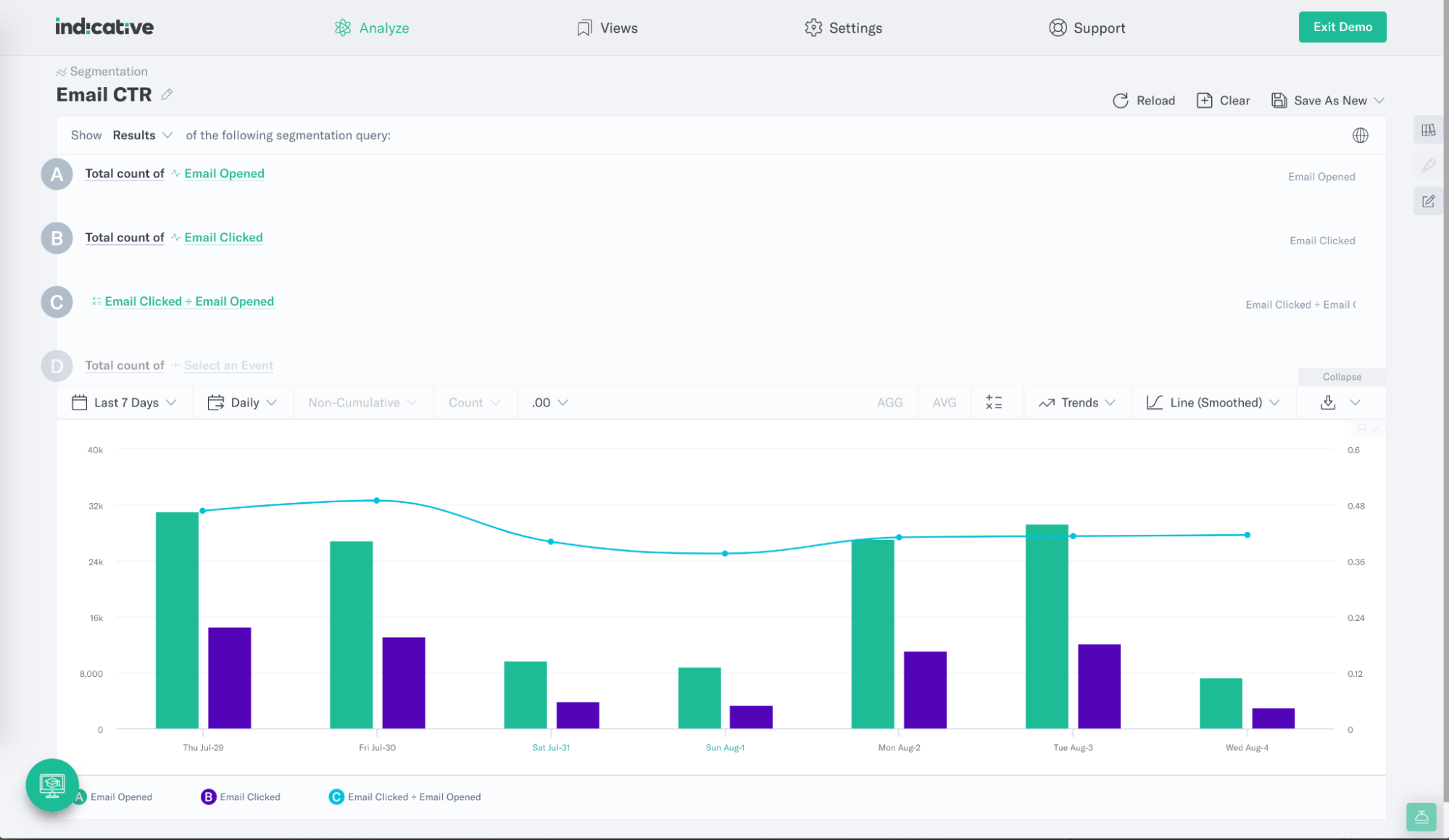Expand the Save As New chevron

point(1379,100)
